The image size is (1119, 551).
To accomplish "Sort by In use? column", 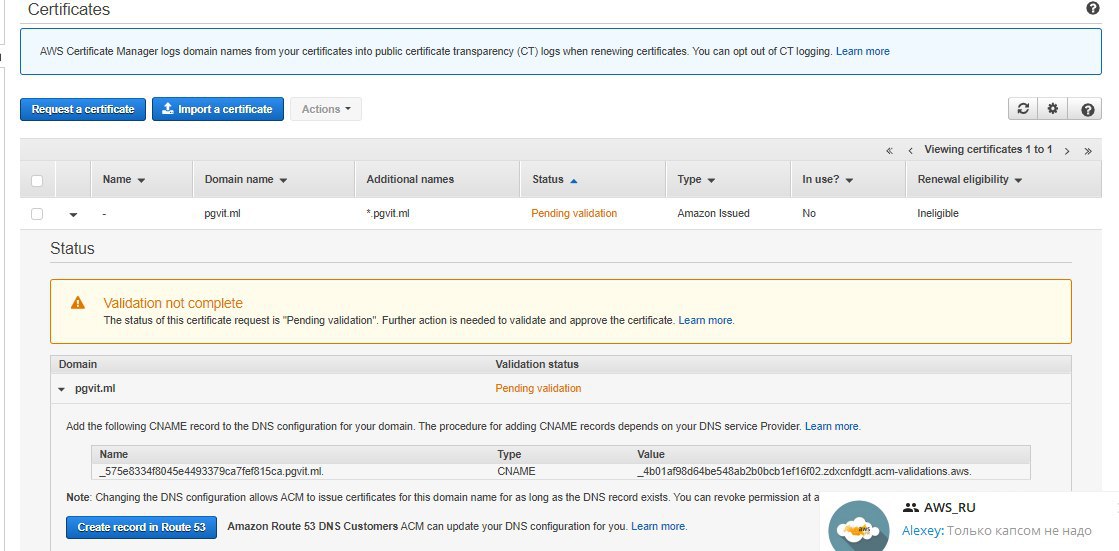I will pos(828,180).
